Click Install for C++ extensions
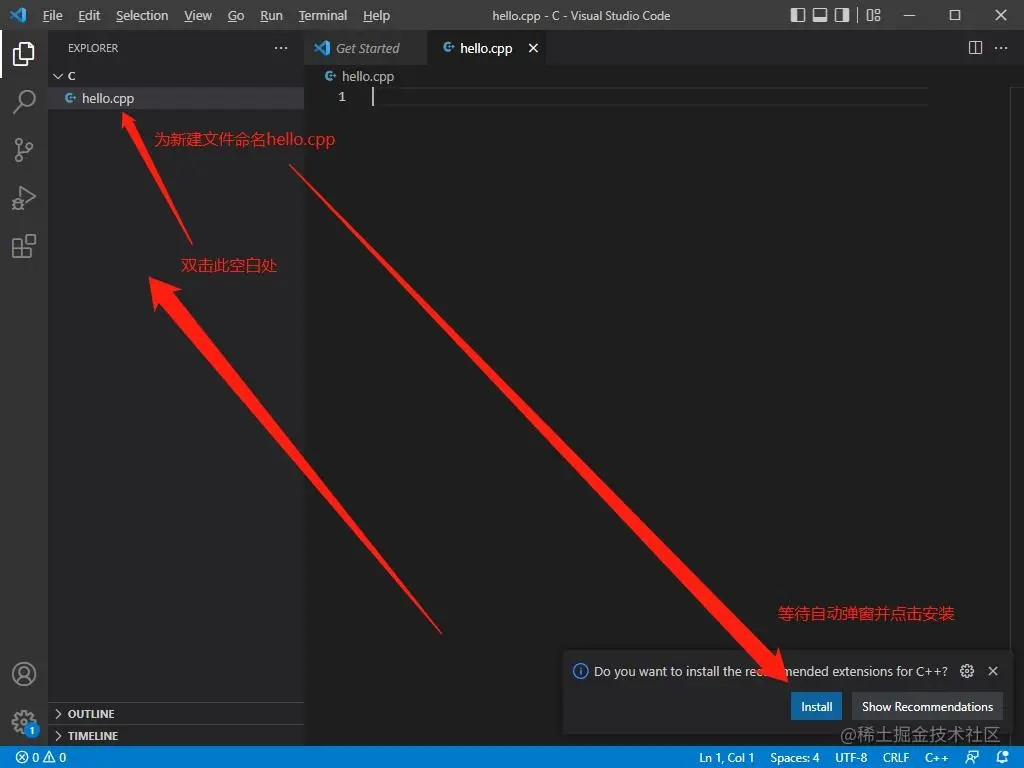The height and width of the screenshot is (768, 1024). (x=816, y=707)
